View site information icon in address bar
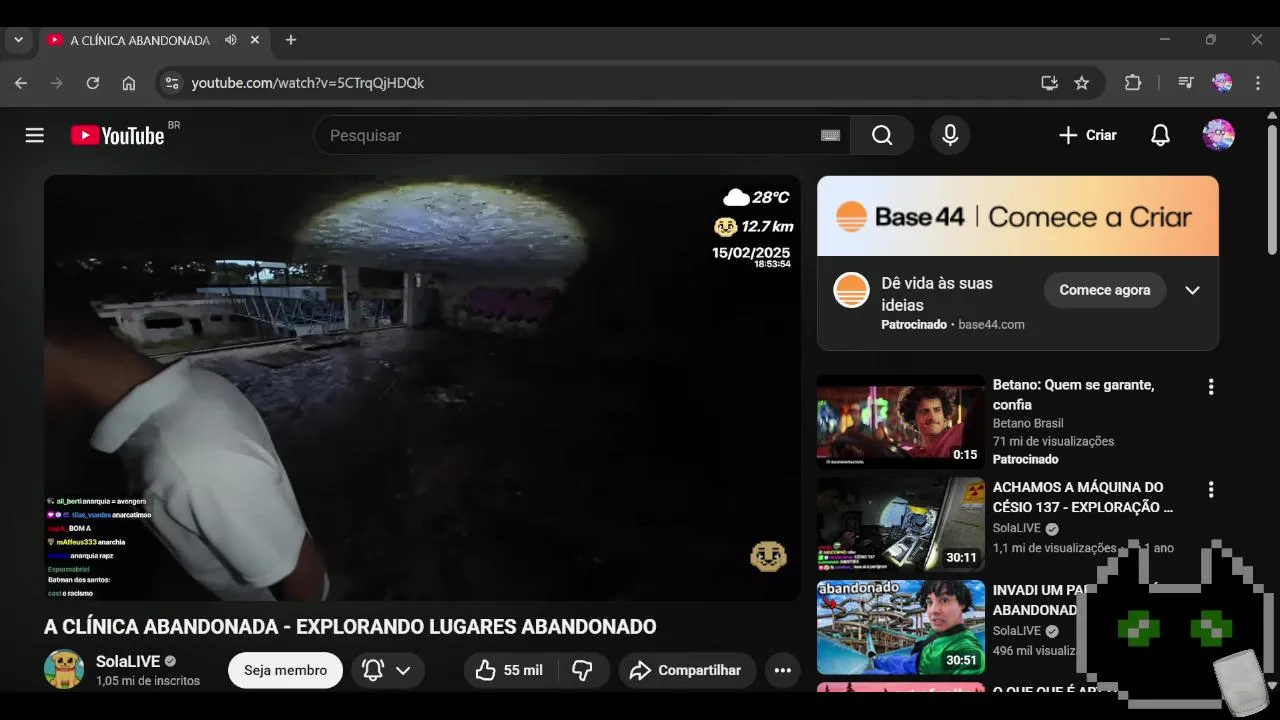 coord(172,83)
